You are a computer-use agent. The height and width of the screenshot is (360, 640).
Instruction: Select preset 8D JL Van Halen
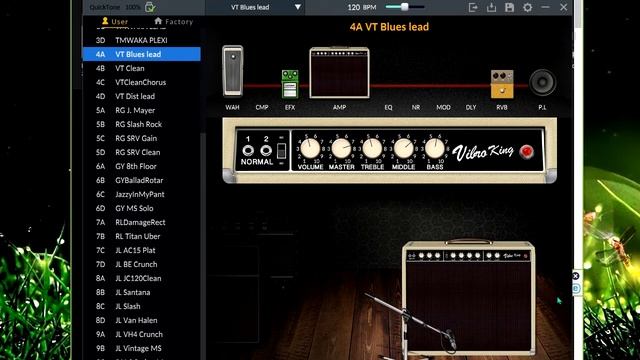point(142,320)
